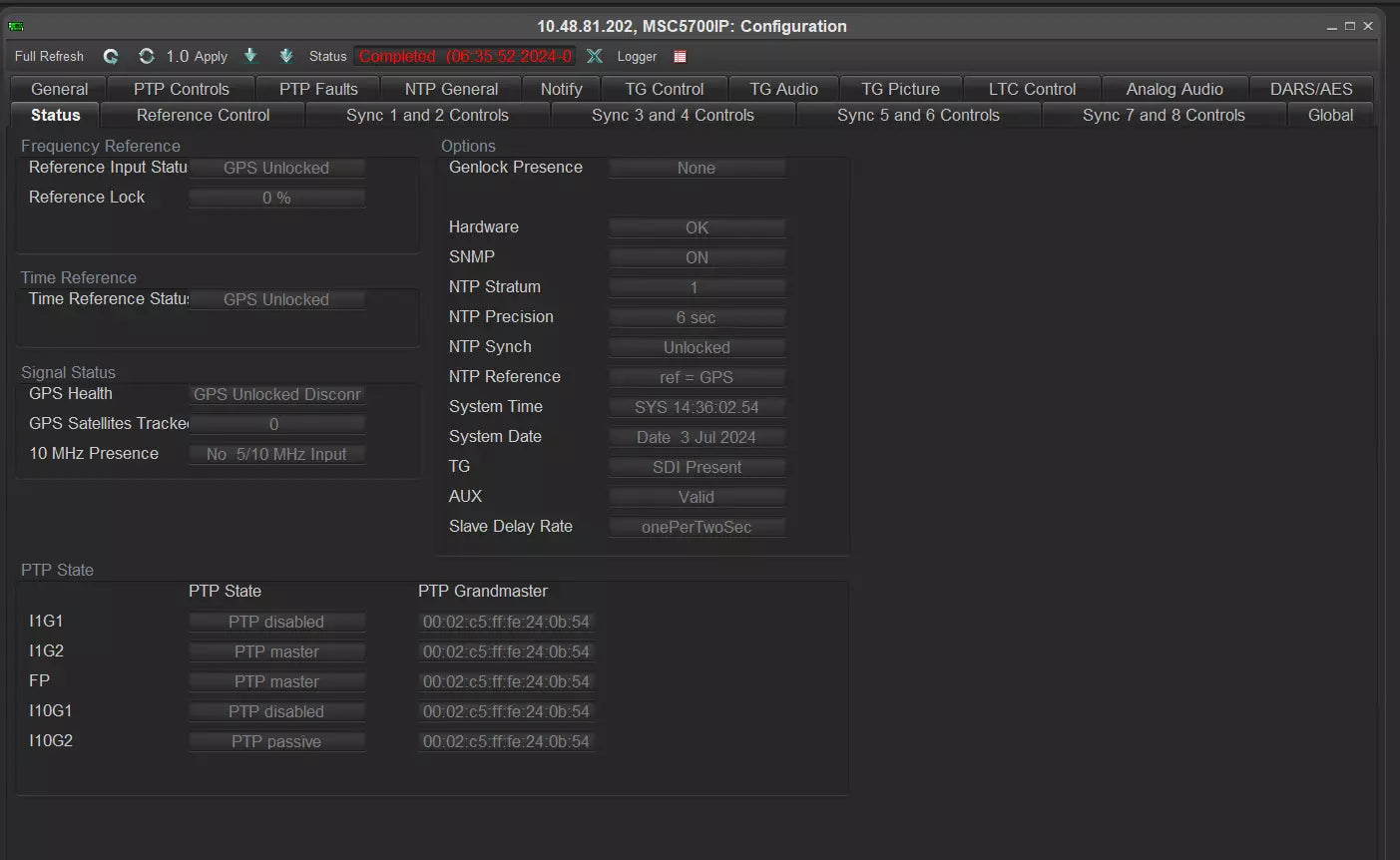This screenshot has width=1400, height=860.
Task: Click the Reference Lock 0 % indicator
Action: coord(276,198)
